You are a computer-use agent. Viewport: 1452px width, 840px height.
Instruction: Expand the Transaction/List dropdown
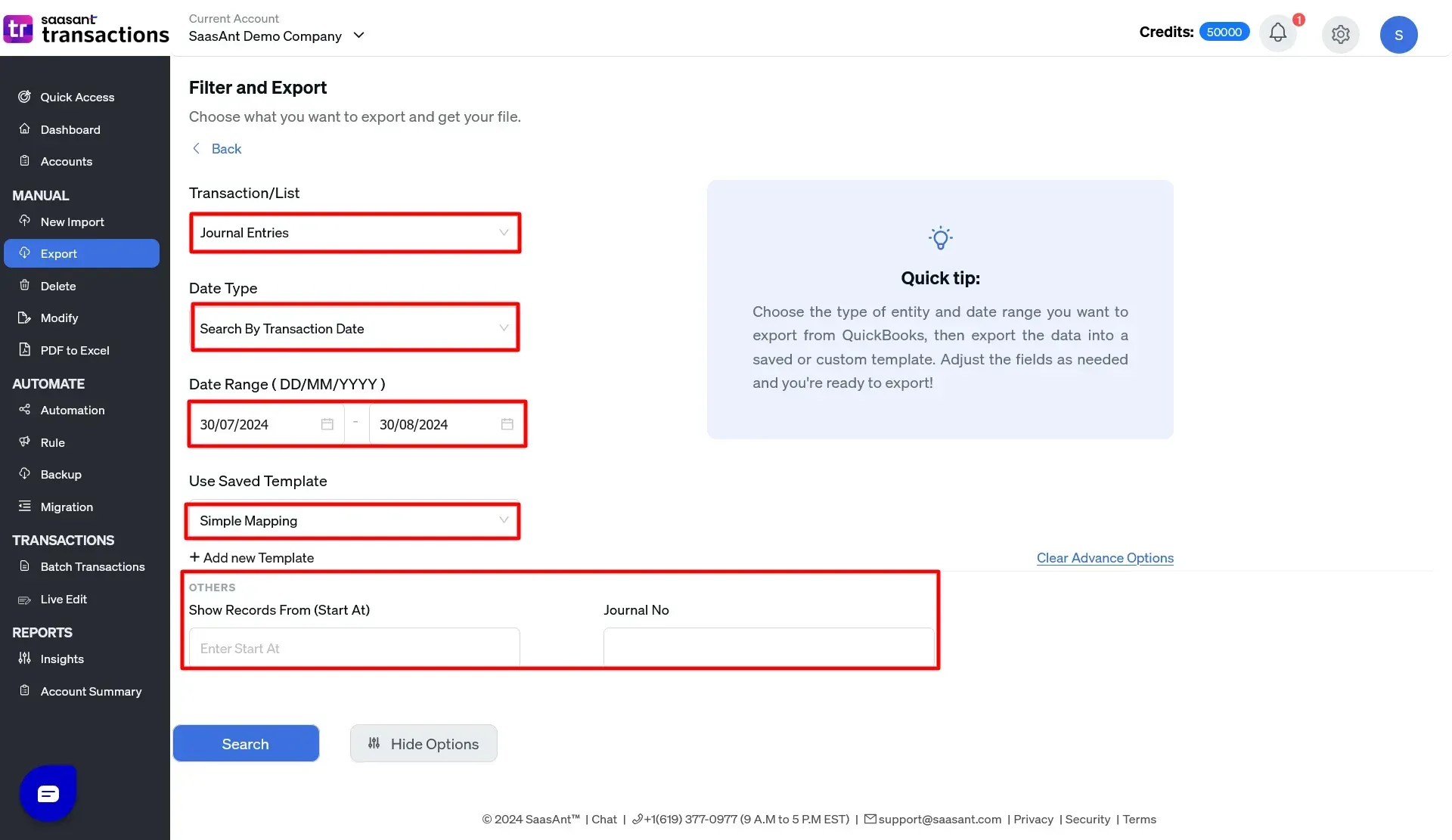[354, 232]
